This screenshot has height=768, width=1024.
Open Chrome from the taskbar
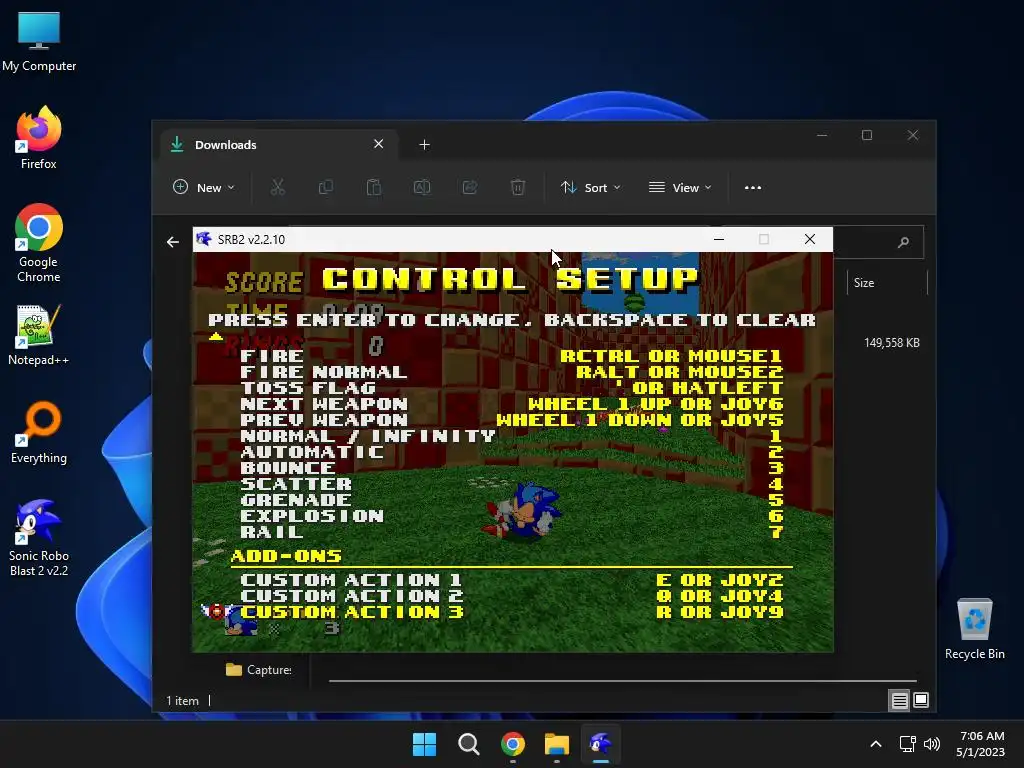pos(513,744)
